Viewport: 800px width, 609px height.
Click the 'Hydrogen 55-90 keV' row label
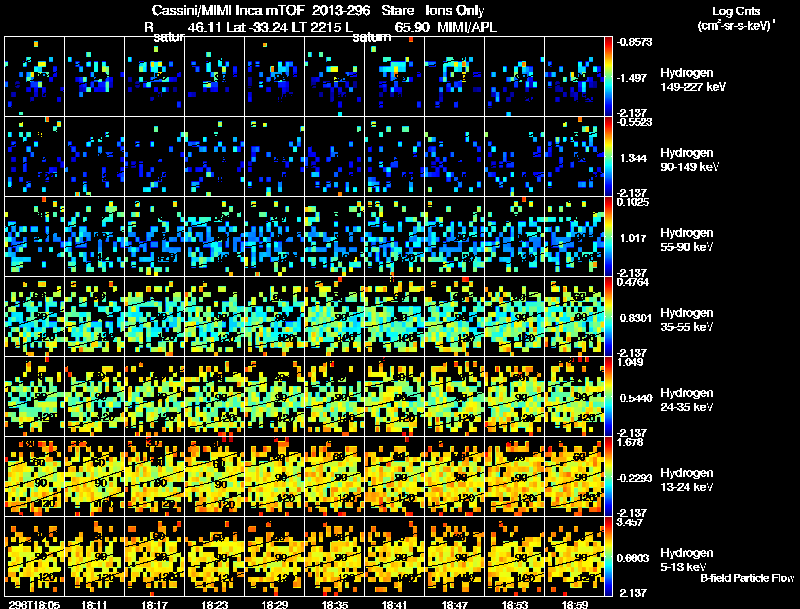687,240
